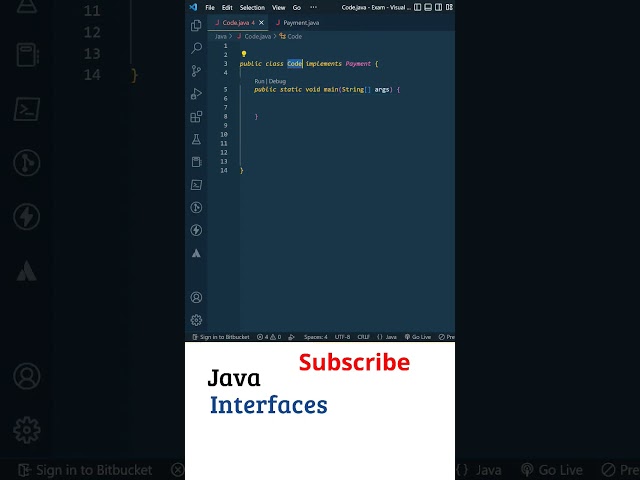Click the blue Interfaces title text

269,405
